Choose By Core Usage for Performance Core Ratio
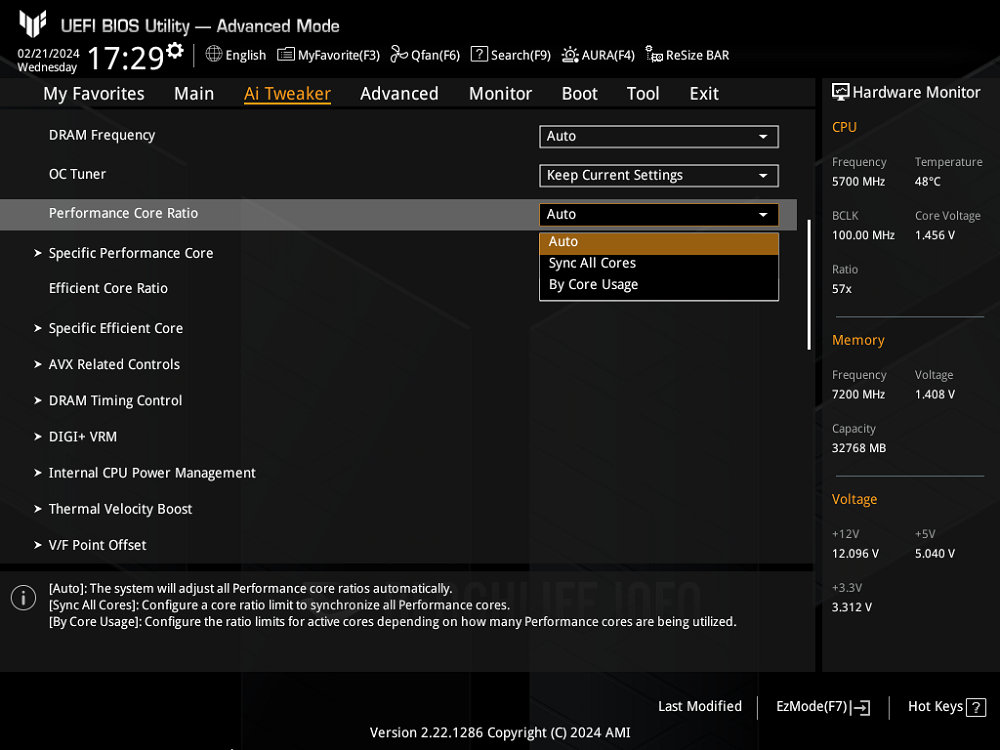The height and width of the screenshot is (750, 1000). click(x=591, y=284)
